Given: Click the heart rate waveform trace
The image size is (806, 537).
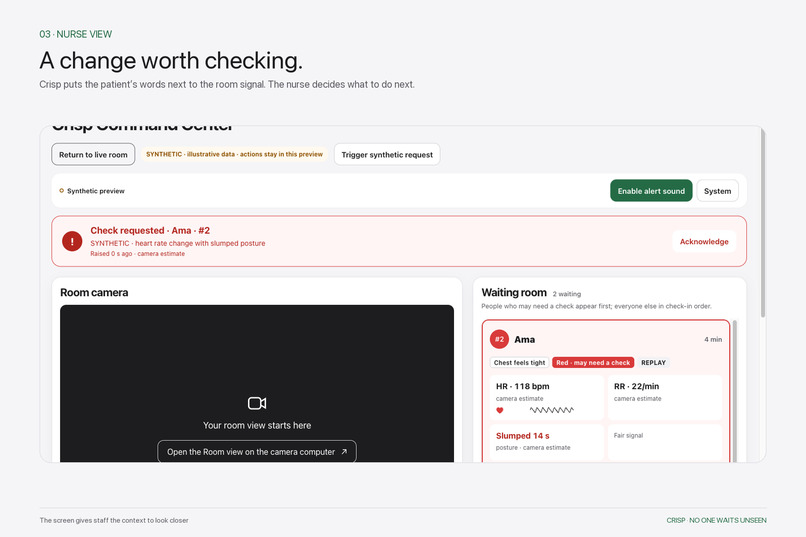Looking at the screenshot, I should click(x=552, y=410).
